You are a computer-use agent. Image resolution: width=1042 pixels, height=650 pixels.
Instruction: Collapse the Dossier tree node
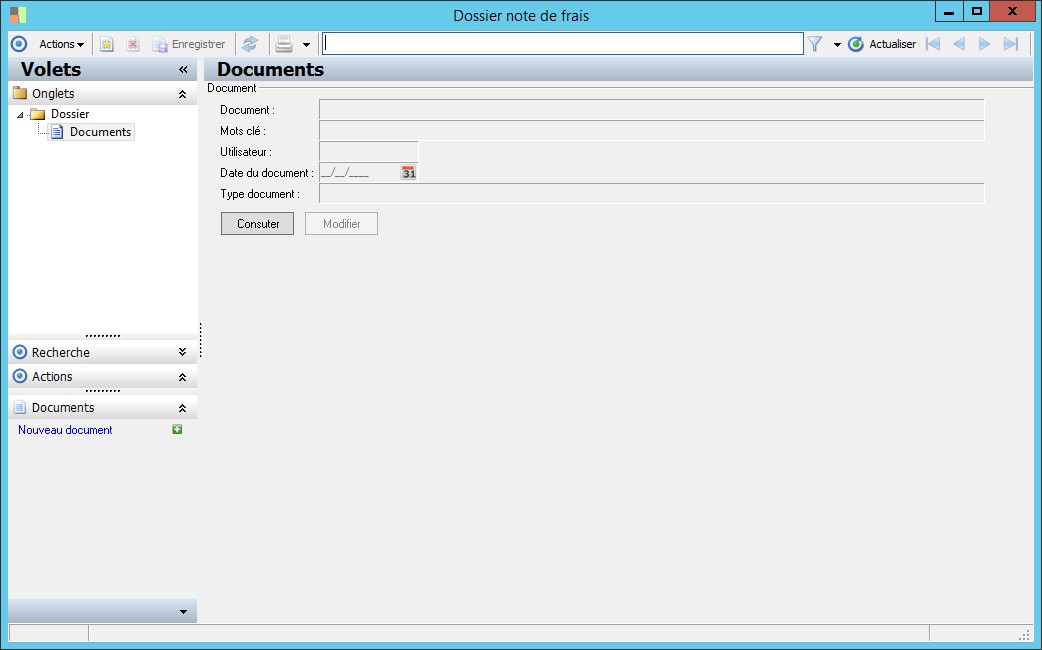point(20,115)
